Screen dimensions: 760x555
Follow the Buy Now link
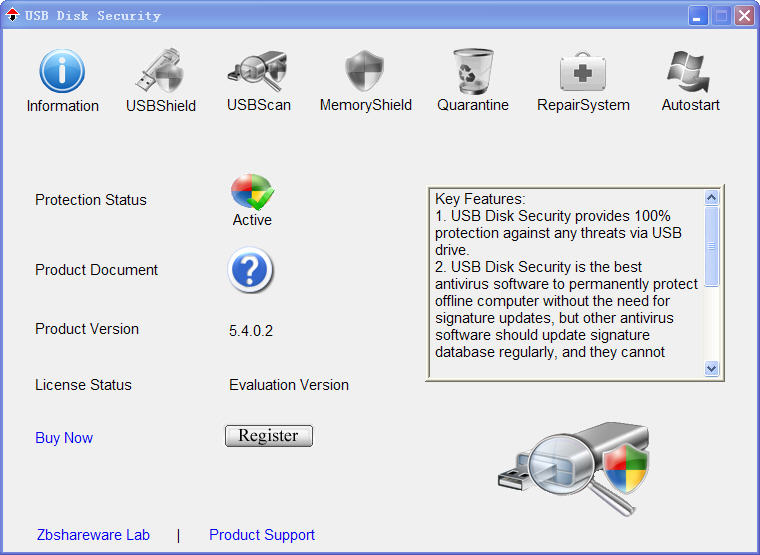point(64,438)
